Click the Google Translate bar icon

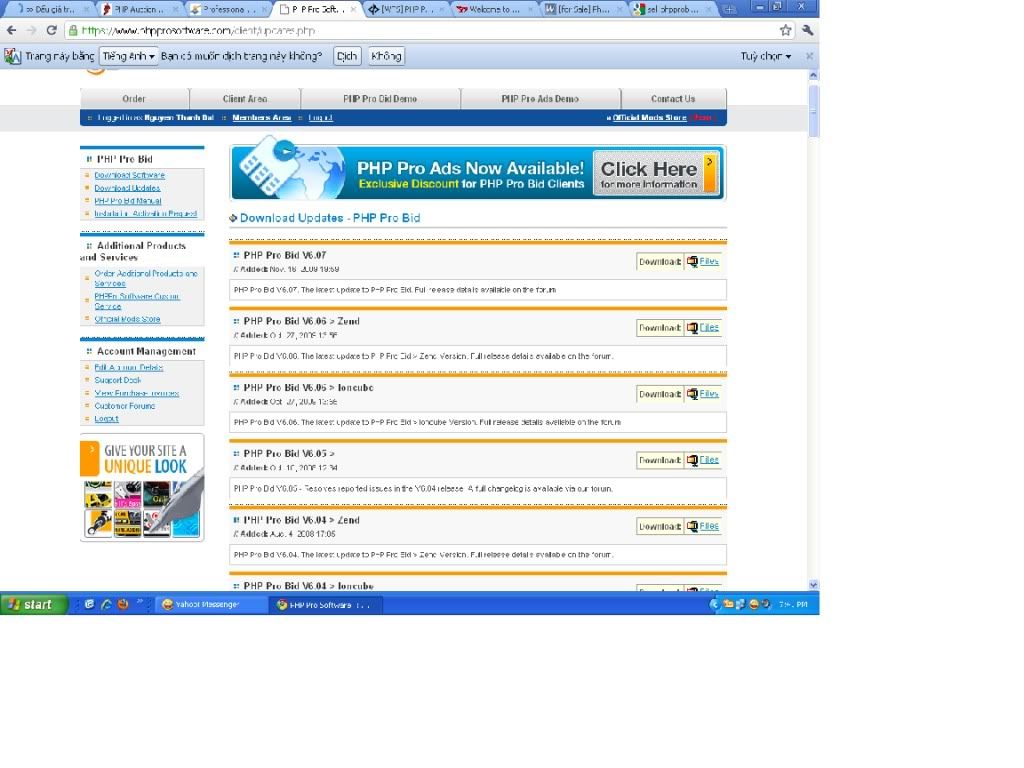tap(12, 56)
